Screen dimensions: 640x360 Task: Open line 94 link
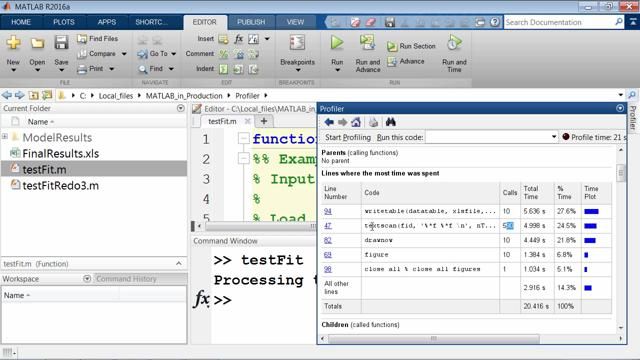328,211
